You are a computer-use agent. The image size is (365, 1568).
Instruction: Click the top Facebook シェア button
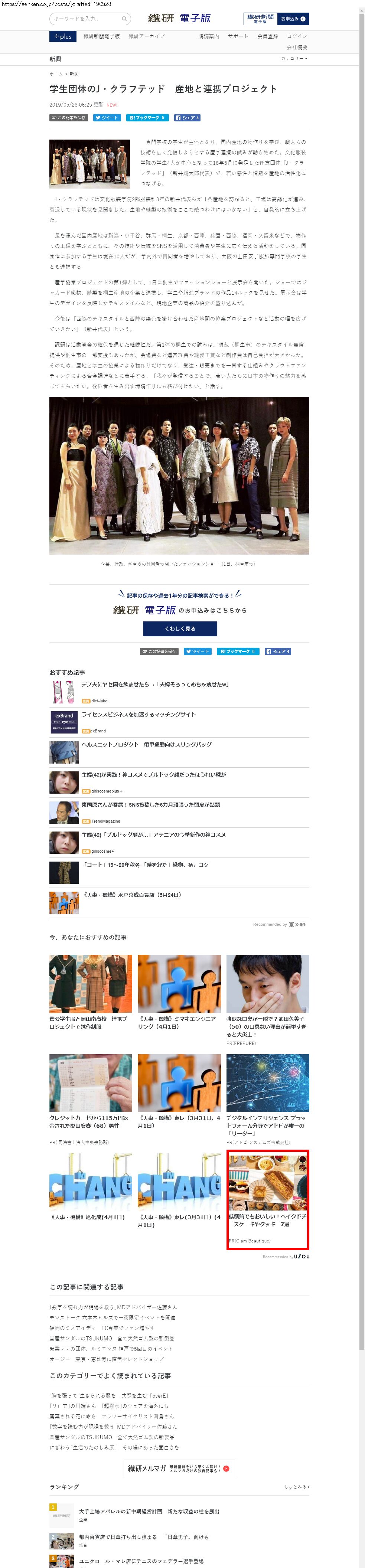pyautogui.click(x=187, y=117)
